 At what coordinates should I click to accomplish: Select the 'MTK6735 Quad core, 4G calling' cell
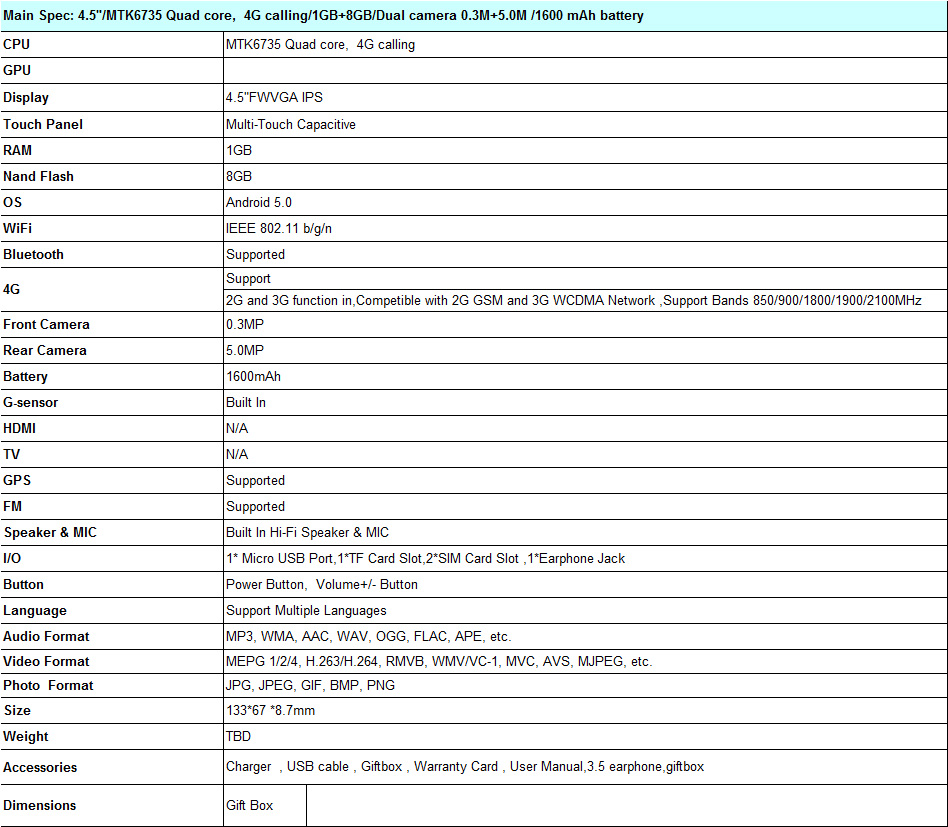click(585, 45)
